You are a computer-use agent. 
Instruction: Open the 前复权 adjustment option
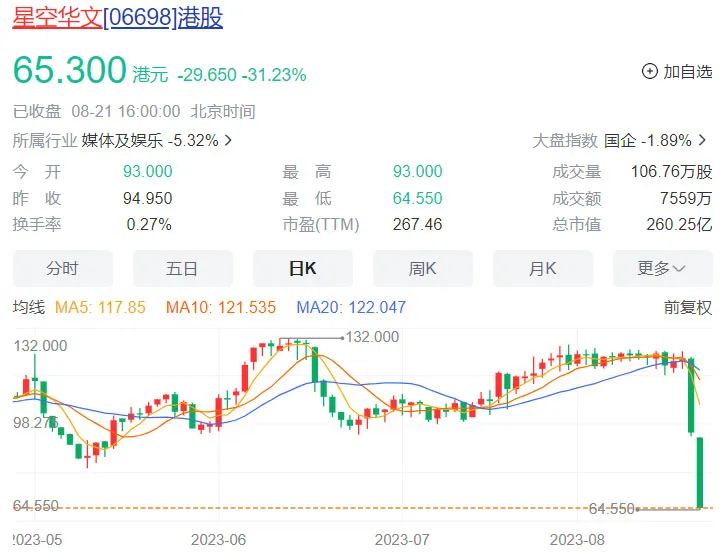click(x=688, y=307)
